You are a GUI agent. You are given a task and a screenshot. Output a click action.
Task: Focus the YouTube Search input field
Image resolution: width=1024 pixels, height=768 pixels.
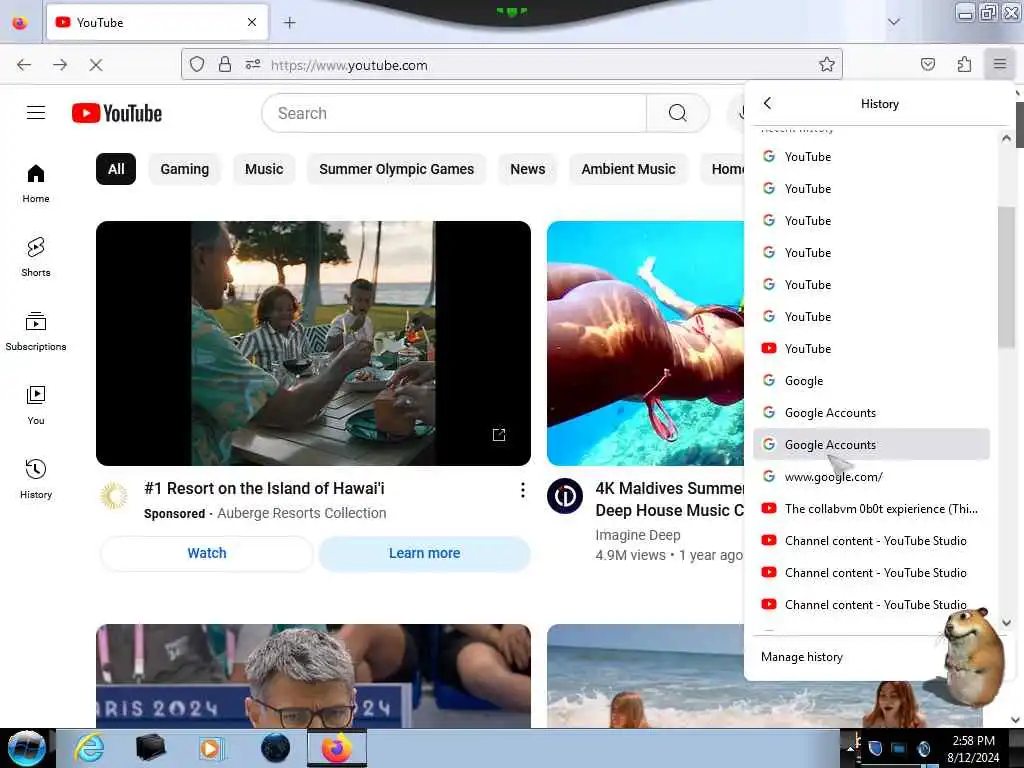click(x=455, y=113)
